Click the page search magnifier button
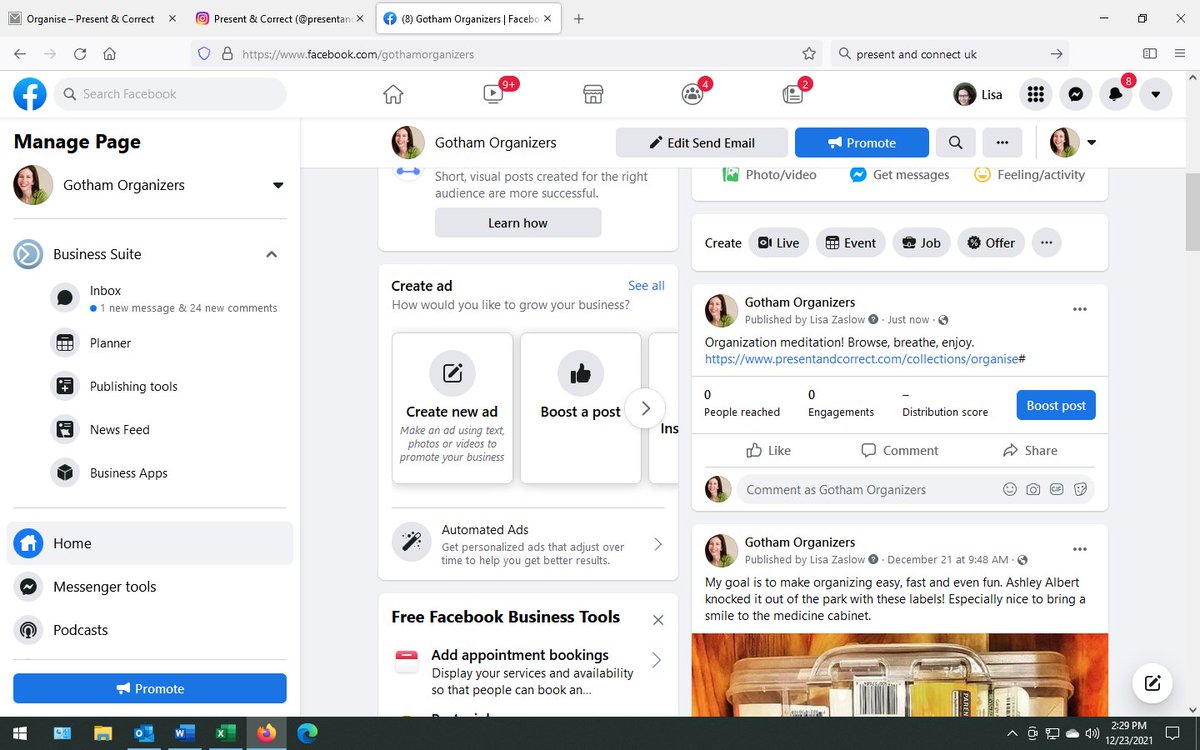The image size is (1200, 750). click(x=955, y=143)
